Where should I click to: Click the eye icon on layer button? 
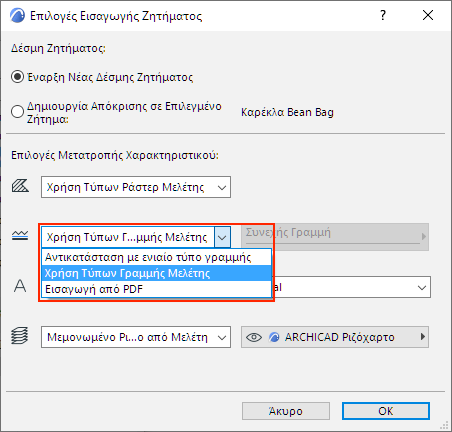254,337
